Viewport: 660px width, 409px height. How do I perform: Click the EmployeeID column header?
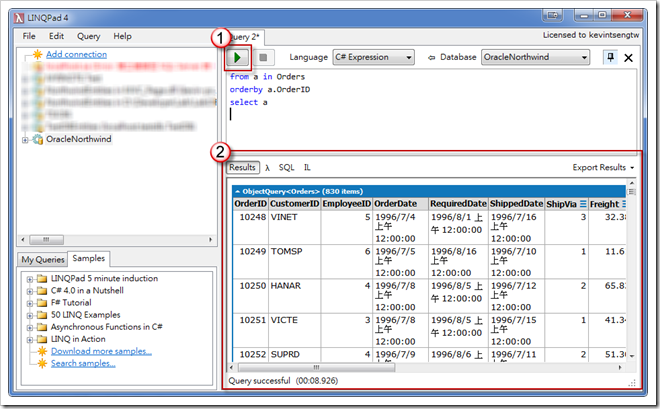[x=347, y=204]
